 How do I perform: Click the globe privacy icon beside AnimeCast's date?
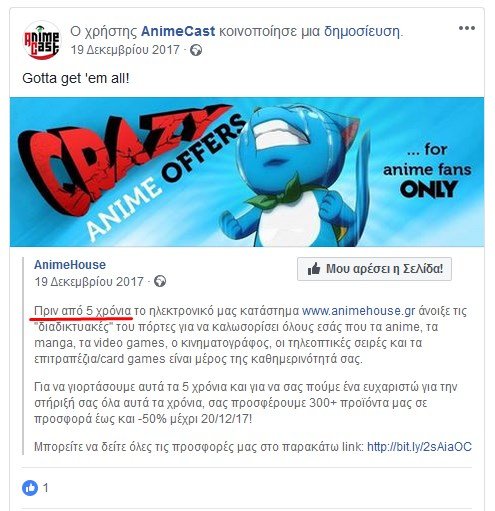tap(196, 50)
